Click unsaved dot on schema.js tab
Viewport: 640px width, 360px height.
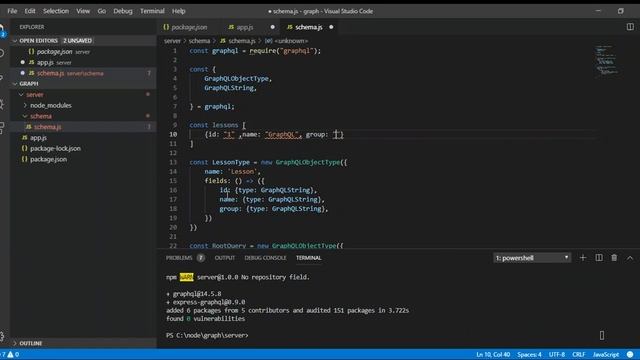click(x=331, y=27)
